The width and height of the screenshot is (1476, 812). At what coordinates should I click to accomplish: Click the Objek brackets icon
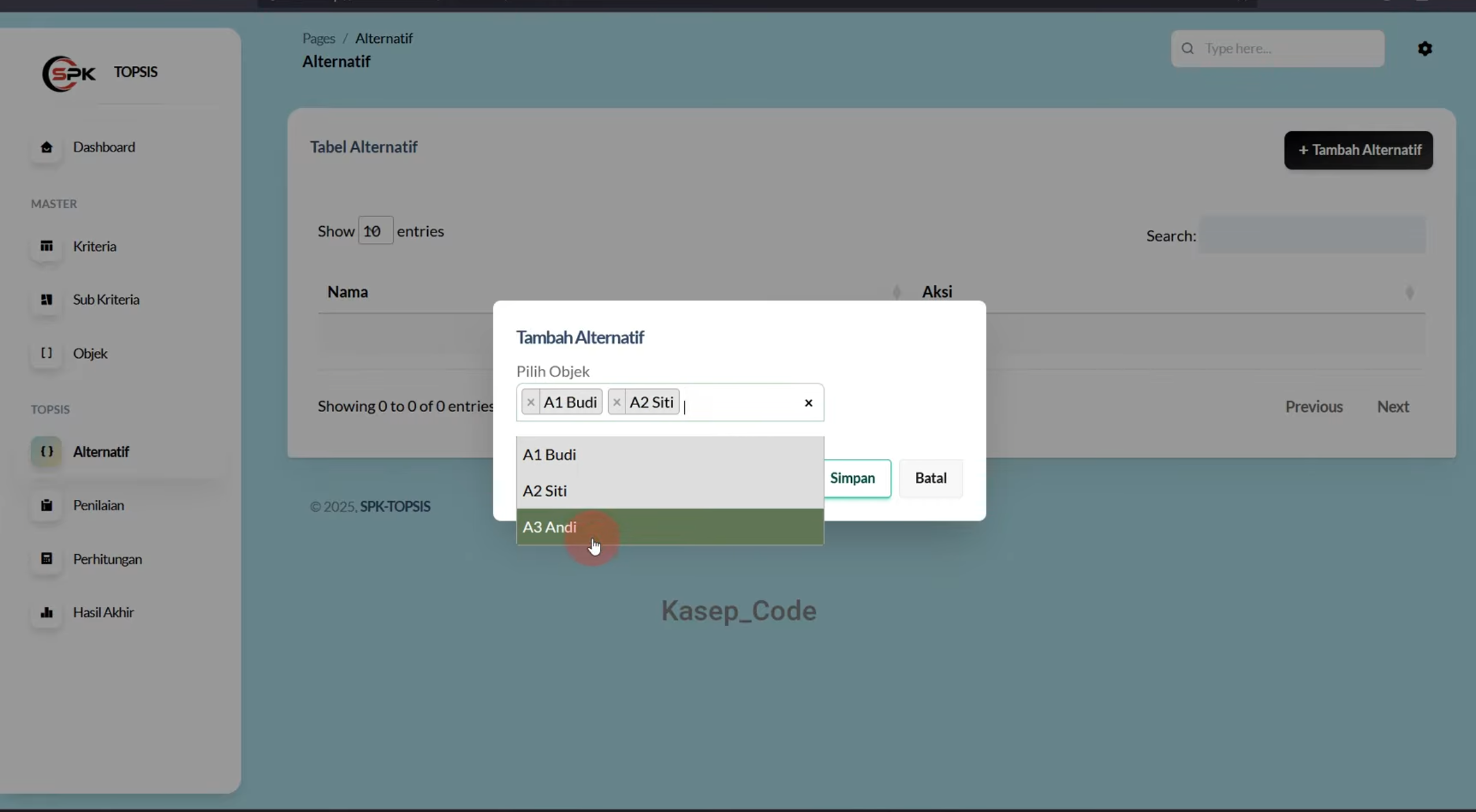(46, 353)
